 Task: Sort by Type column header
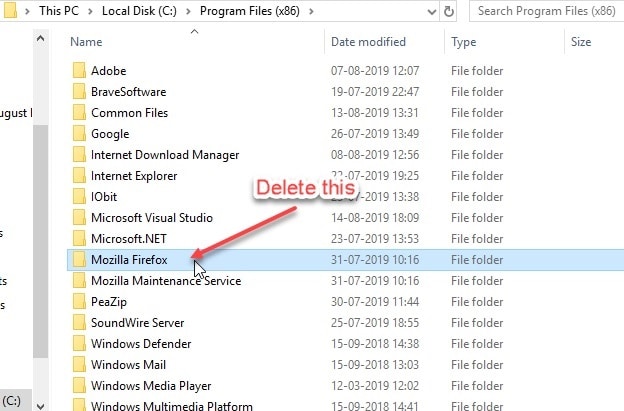tap(463, 42)
